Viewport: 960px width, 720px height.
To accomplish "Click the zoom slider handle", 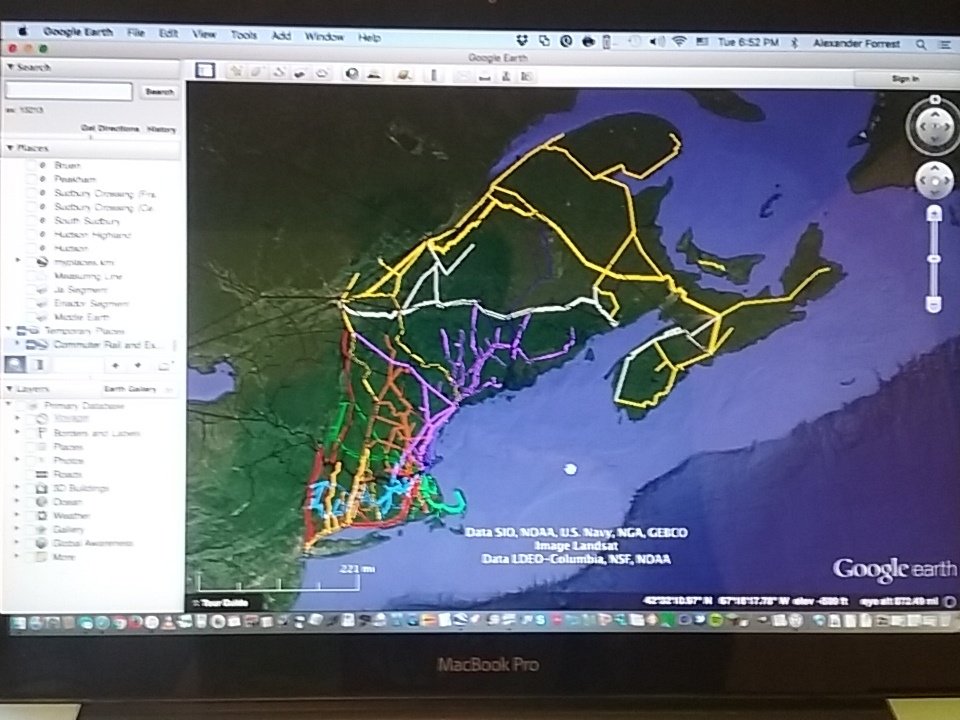I will coord(934,259).
